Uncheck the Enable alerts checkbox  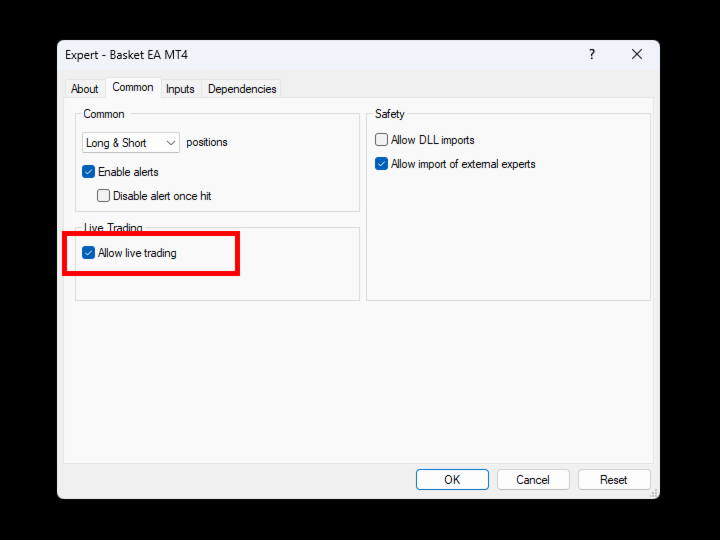click(x=89, y=172)
